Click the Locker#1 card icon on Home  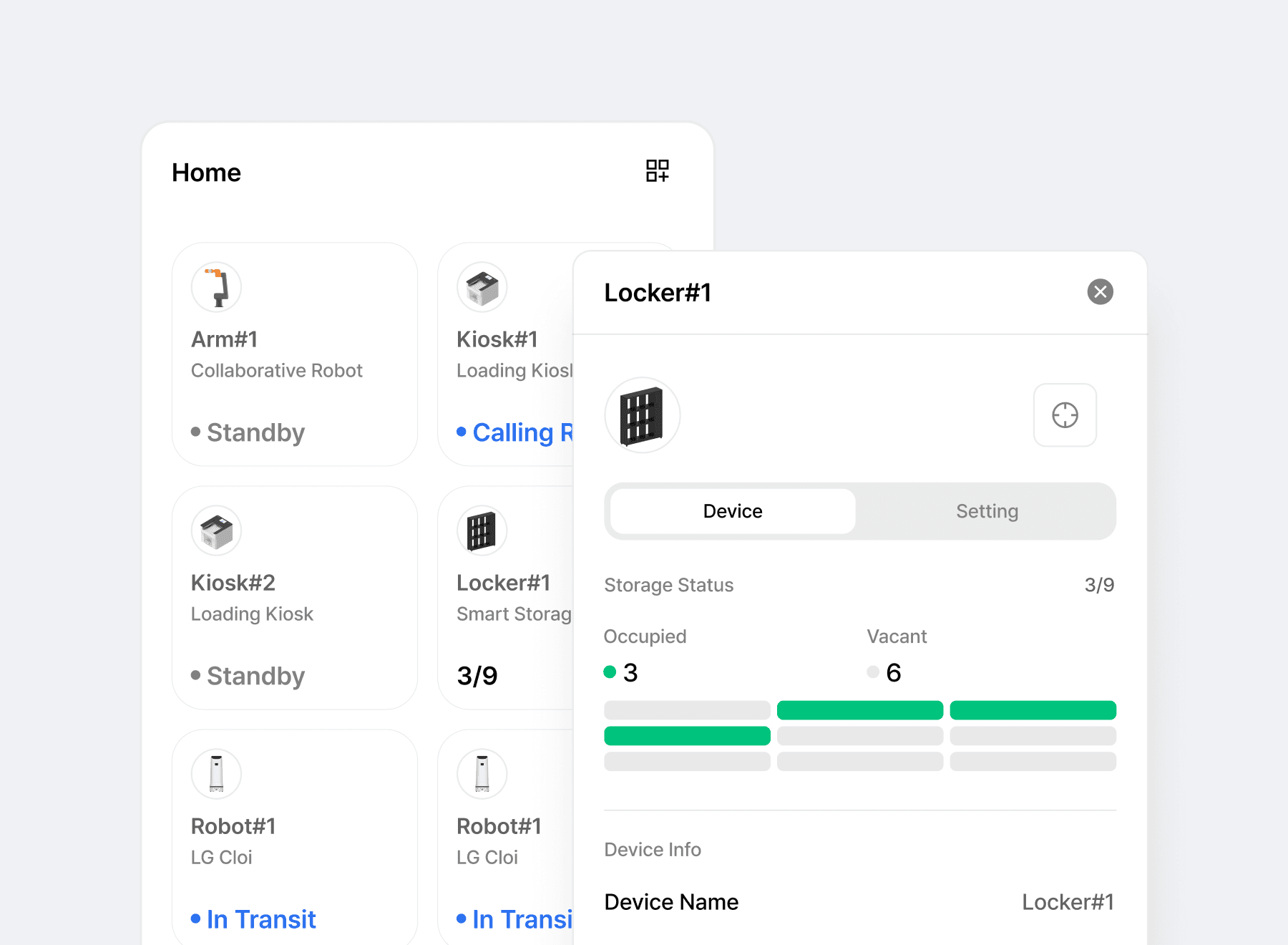(x=482, y=530)
